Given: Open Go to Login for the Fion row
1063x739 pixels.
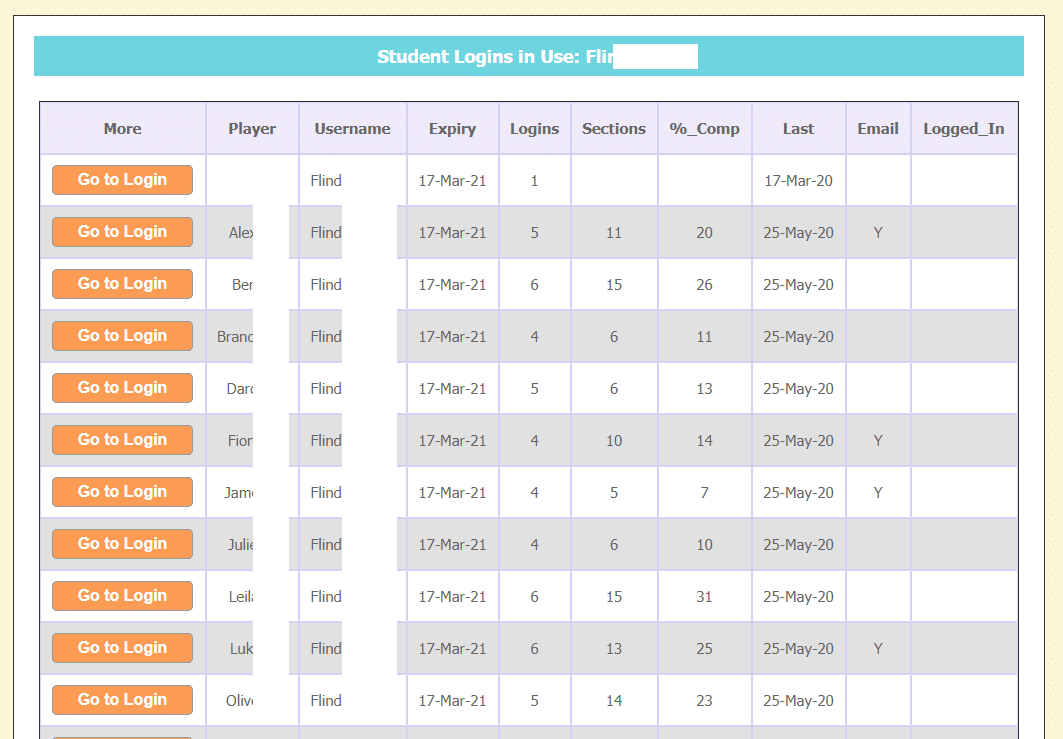Looking at the screenshot, I should pos(122,440).
